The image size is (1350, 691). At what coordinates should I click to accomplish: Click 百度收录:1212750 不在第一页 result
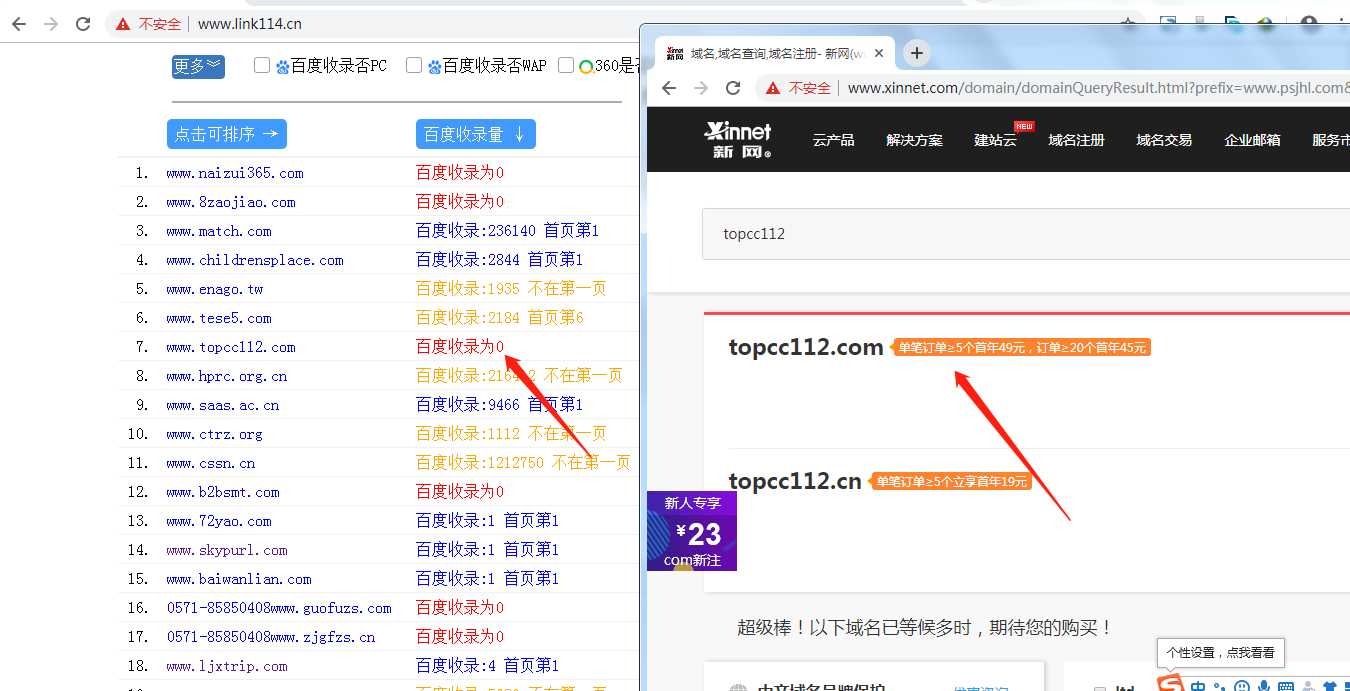523,463
